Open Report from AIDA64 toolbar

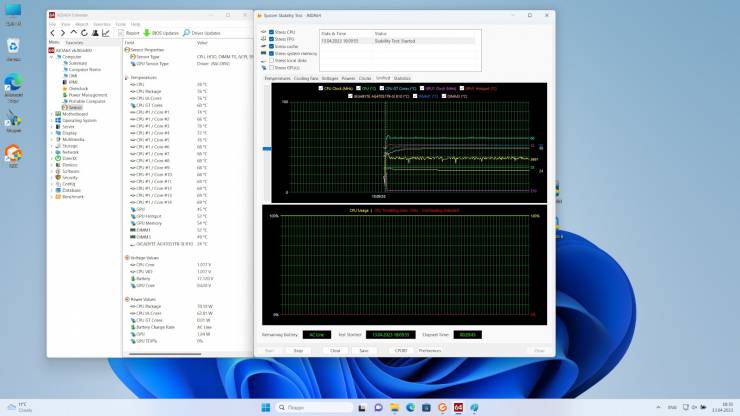129,33
